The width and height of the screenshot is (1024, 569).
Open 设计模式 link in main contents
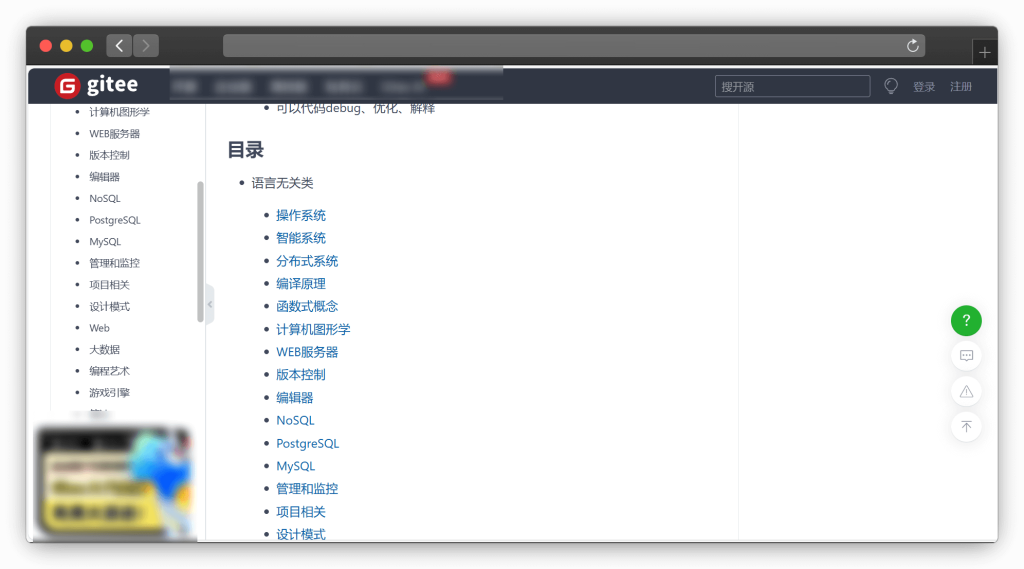[300, 534]
